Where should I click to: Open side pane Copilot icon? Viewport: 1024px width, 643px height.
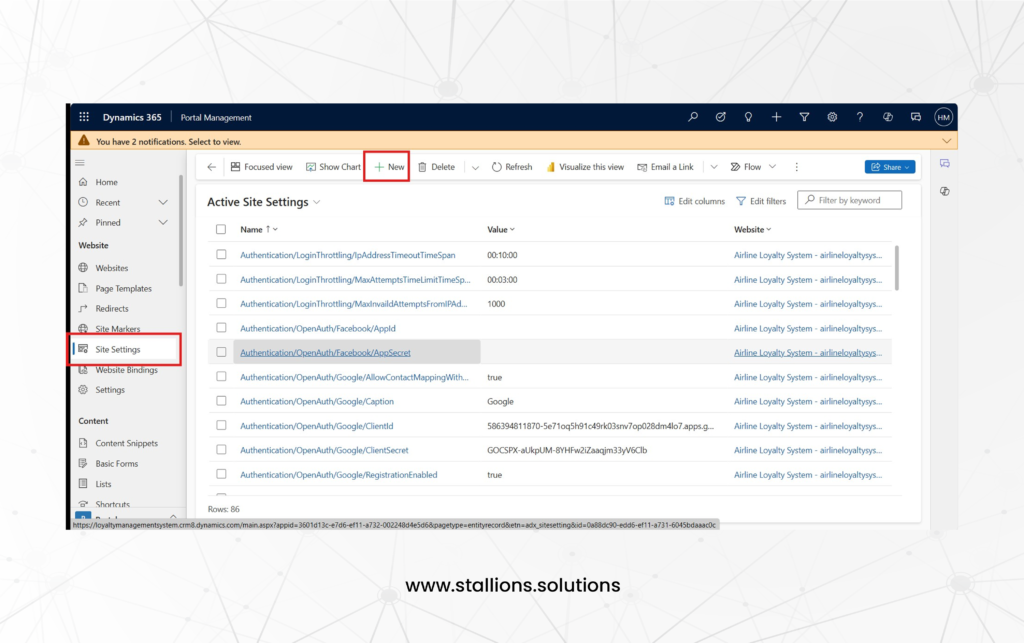(x=944, y=191)
